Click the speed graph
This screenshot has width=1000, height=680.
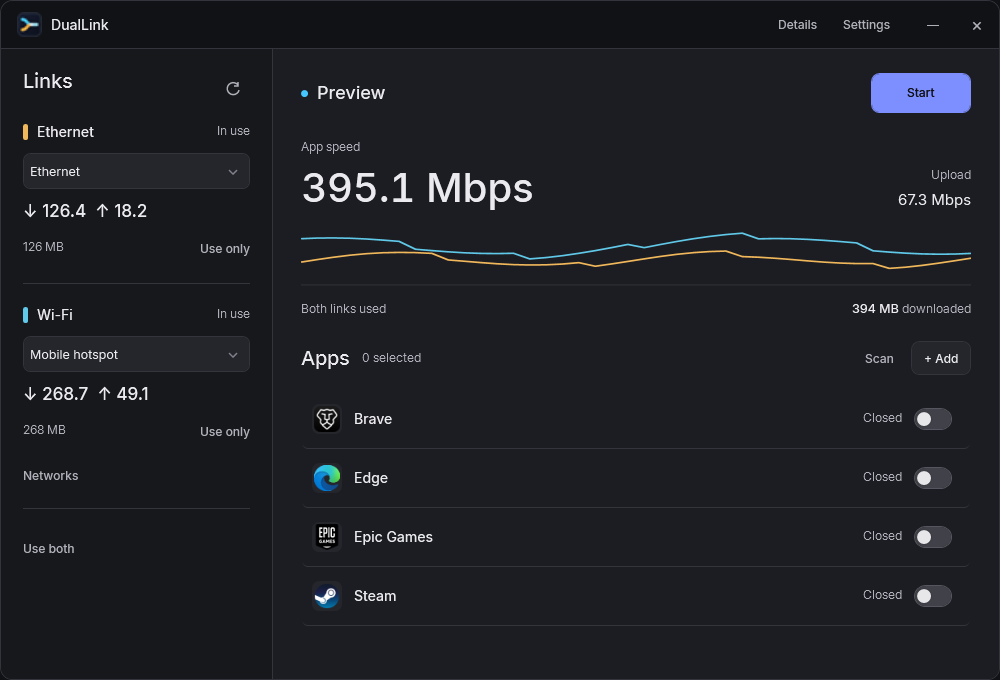[636, 252]
